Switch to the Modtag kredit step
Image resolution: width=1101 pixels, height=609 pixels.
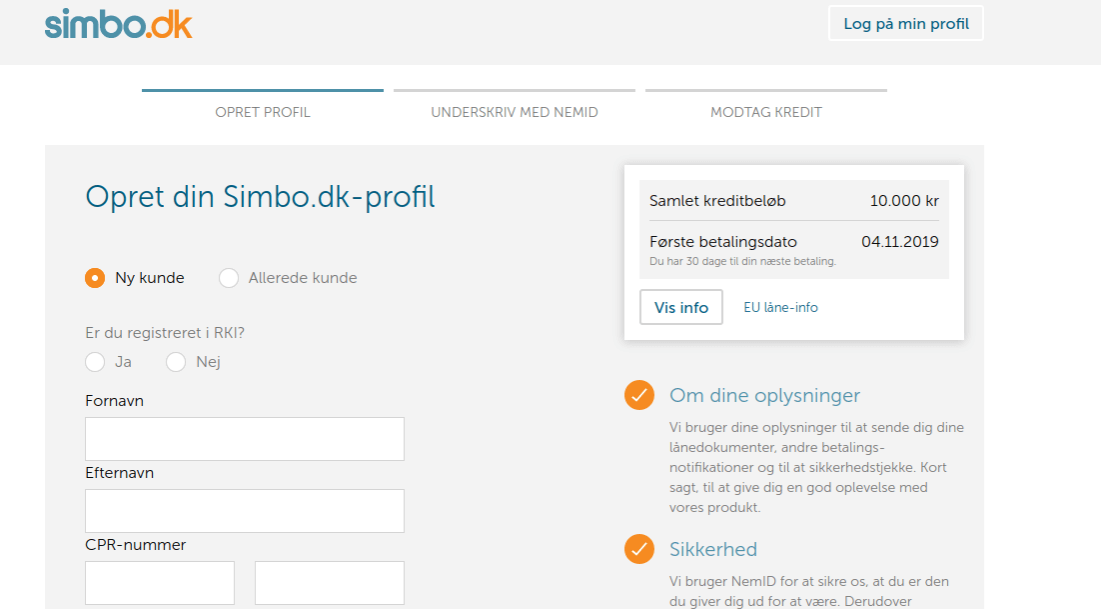coord(766,112)
